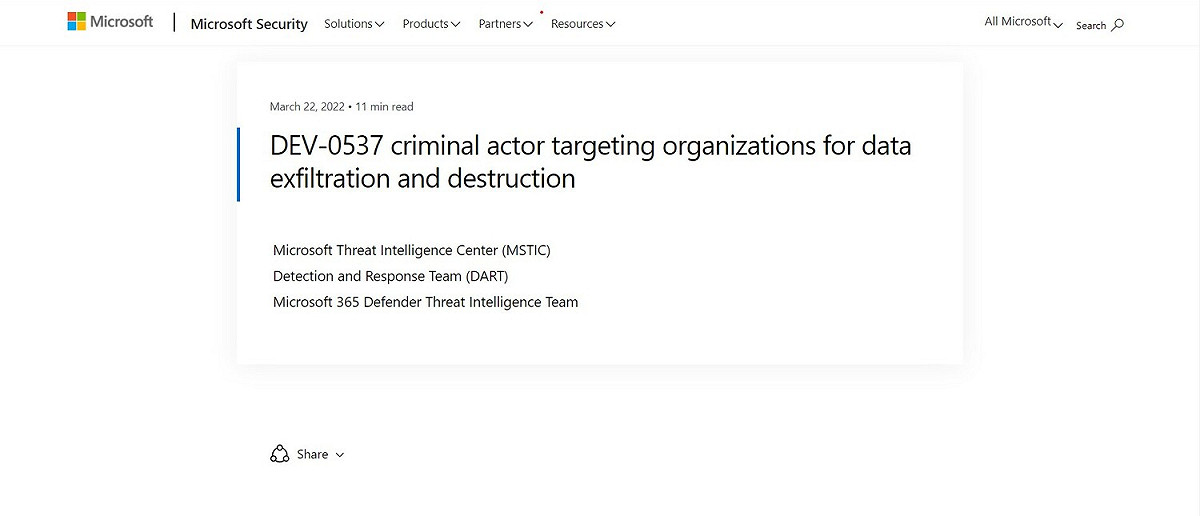Click the Search text label
1200x516 pixels.
coord(1091,26)
